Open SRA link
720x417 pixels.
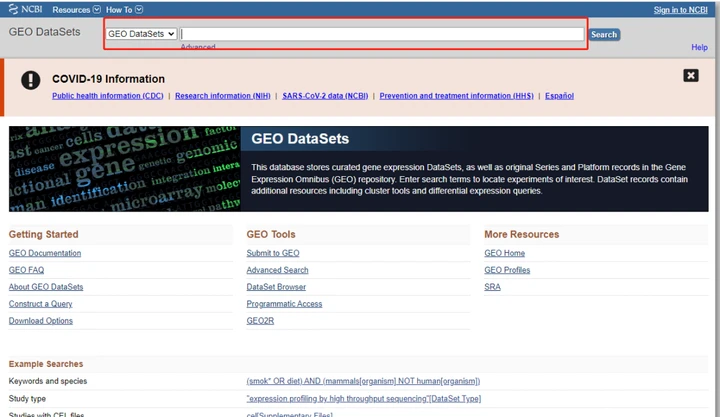tap(492, 287)
